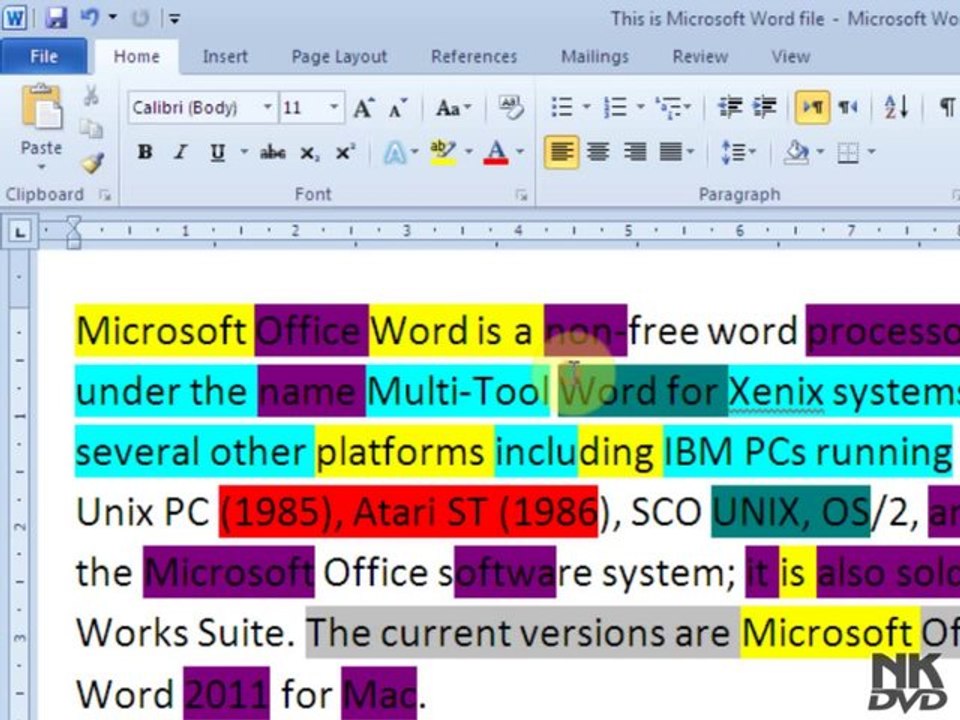The height and width of the screenshot is (720, 960).
Task: Open the References tab
Action: (474, 56)
